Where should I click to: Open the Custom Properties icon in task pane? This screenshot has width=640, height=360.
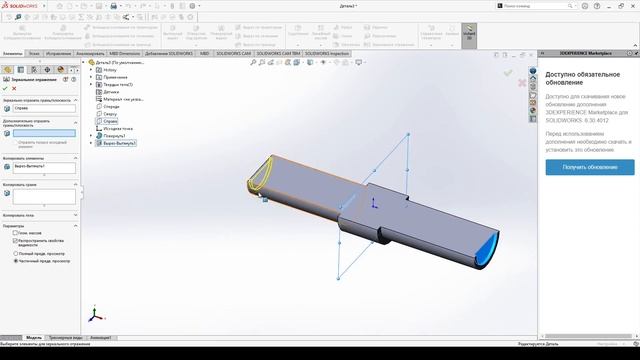(533, 119)
